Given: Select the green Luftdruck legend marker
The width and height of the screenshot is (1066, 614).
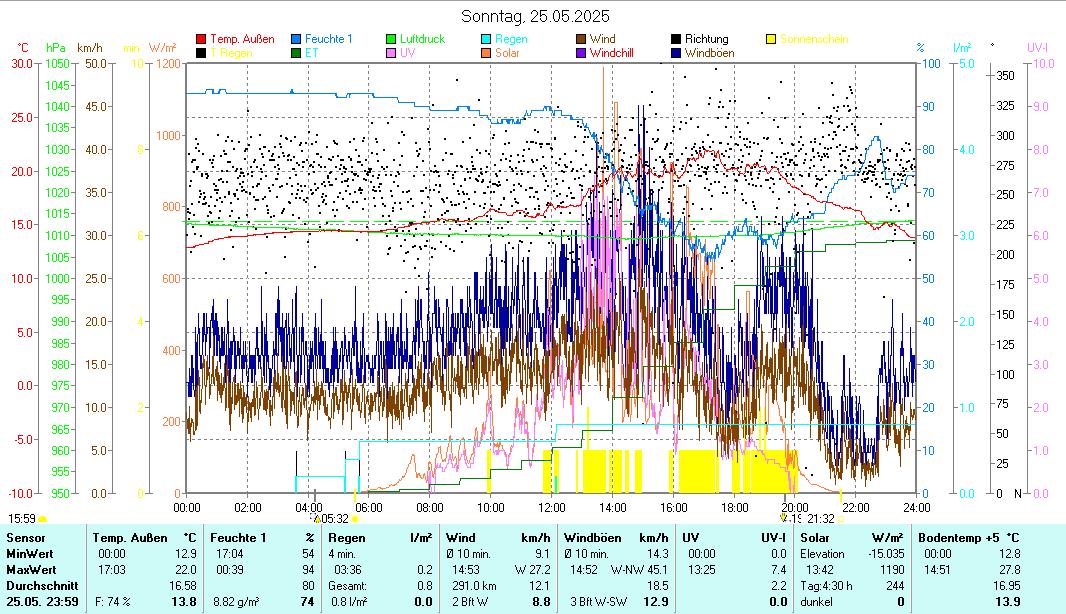Looking at the screenshot, I should (x=391, y=40).
